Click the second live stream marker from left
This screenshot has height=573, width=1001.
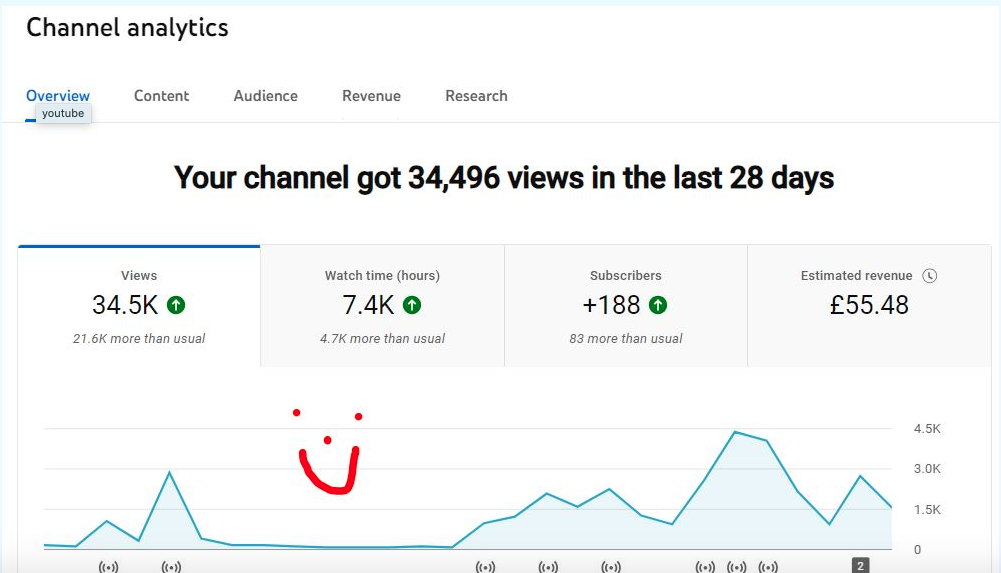pyautogui.click(x=171, y=567)
